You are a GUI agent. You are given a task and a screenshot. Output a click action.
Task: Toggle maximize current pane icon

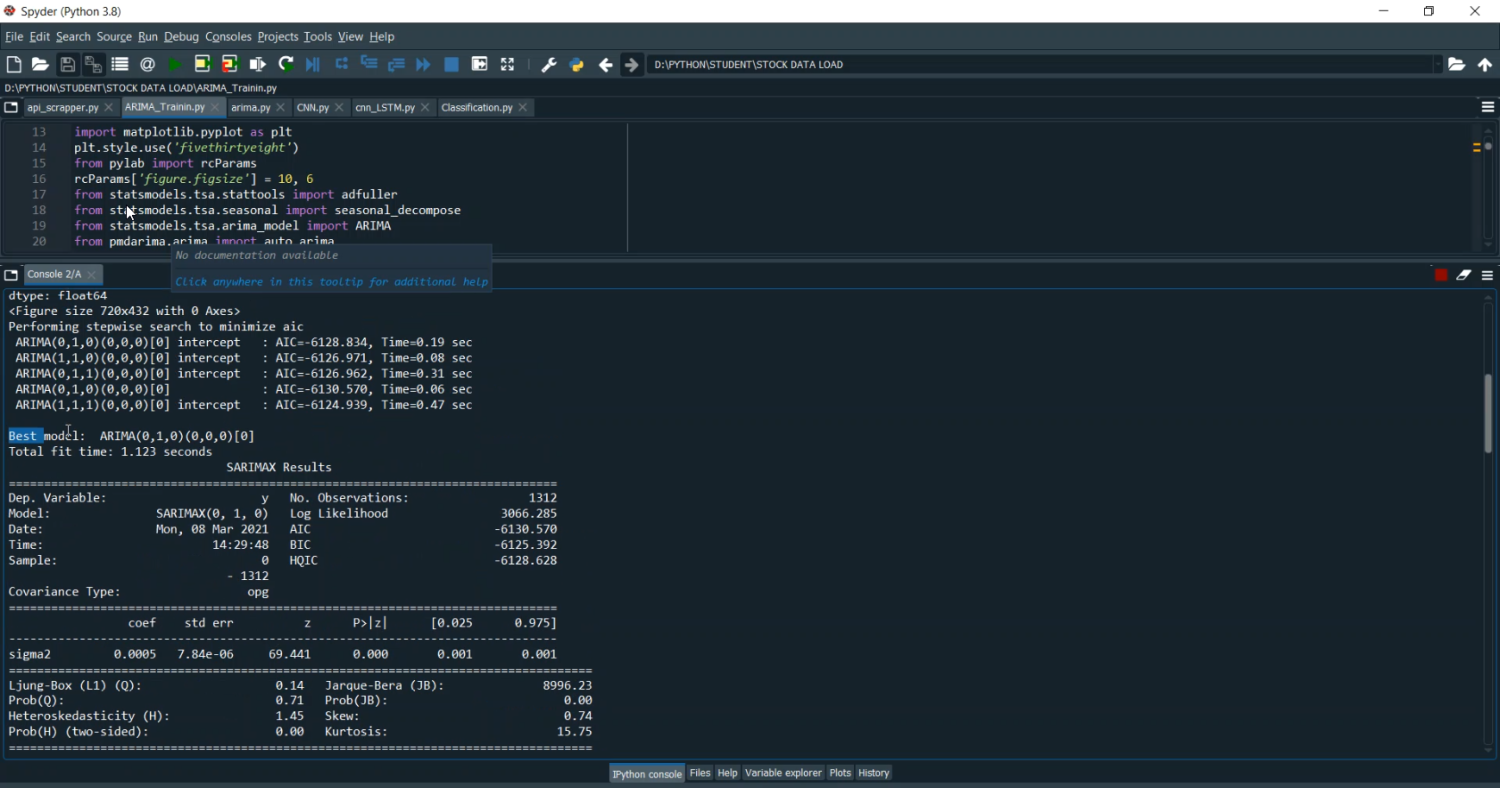(x=479, y=64)
